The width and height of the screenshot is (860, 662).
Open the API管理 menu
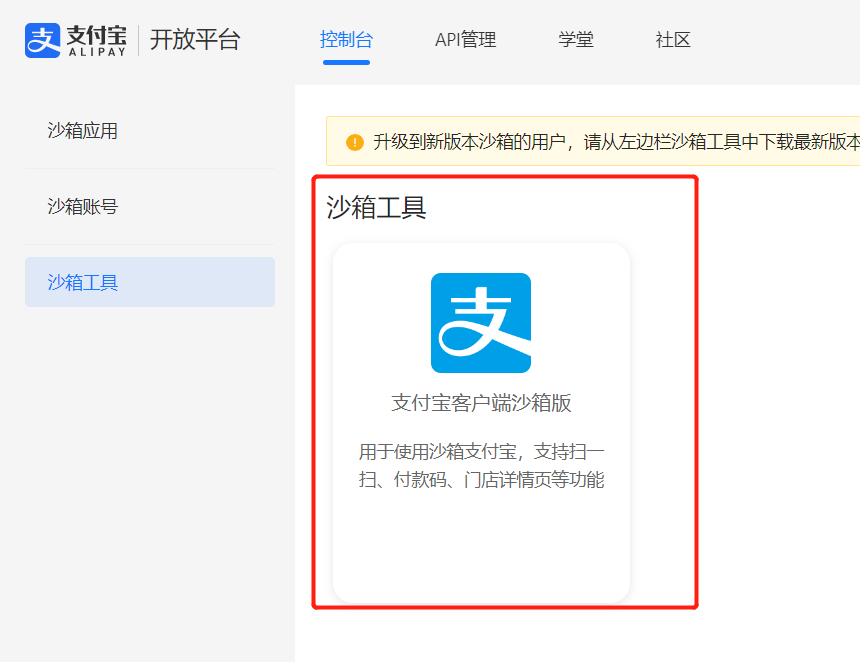[465, 40]
